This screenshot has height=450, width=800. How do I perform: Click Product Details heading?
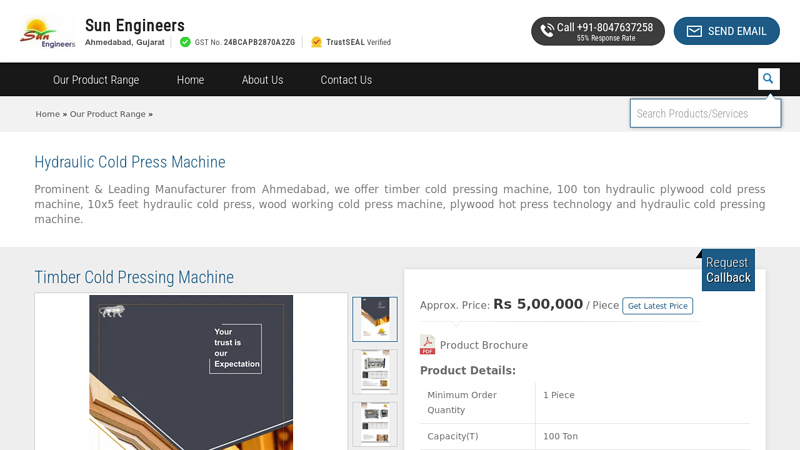468,370
